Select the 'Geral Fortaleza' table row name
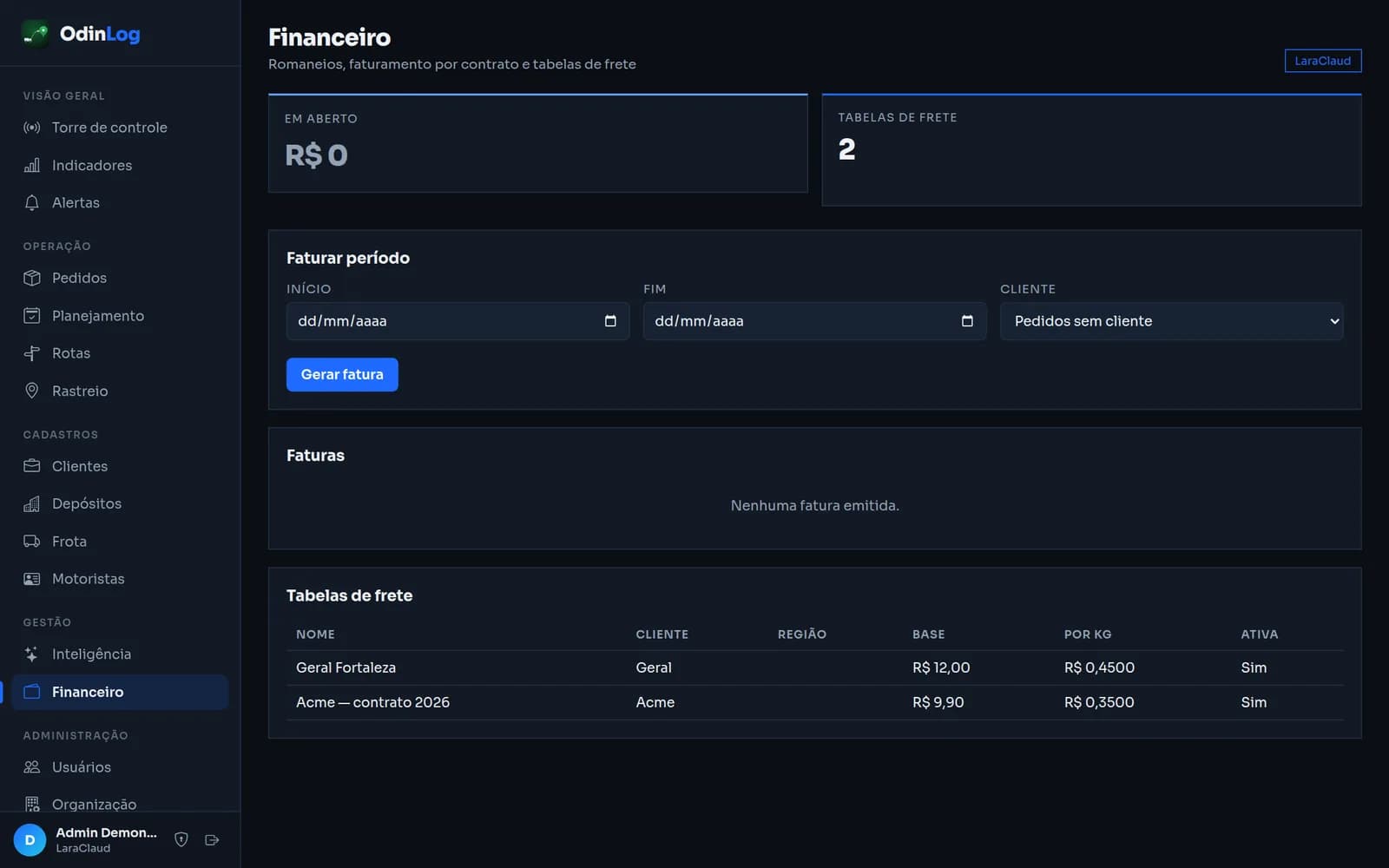This screenshot has height=868, width=1389. tap(346, 667)
